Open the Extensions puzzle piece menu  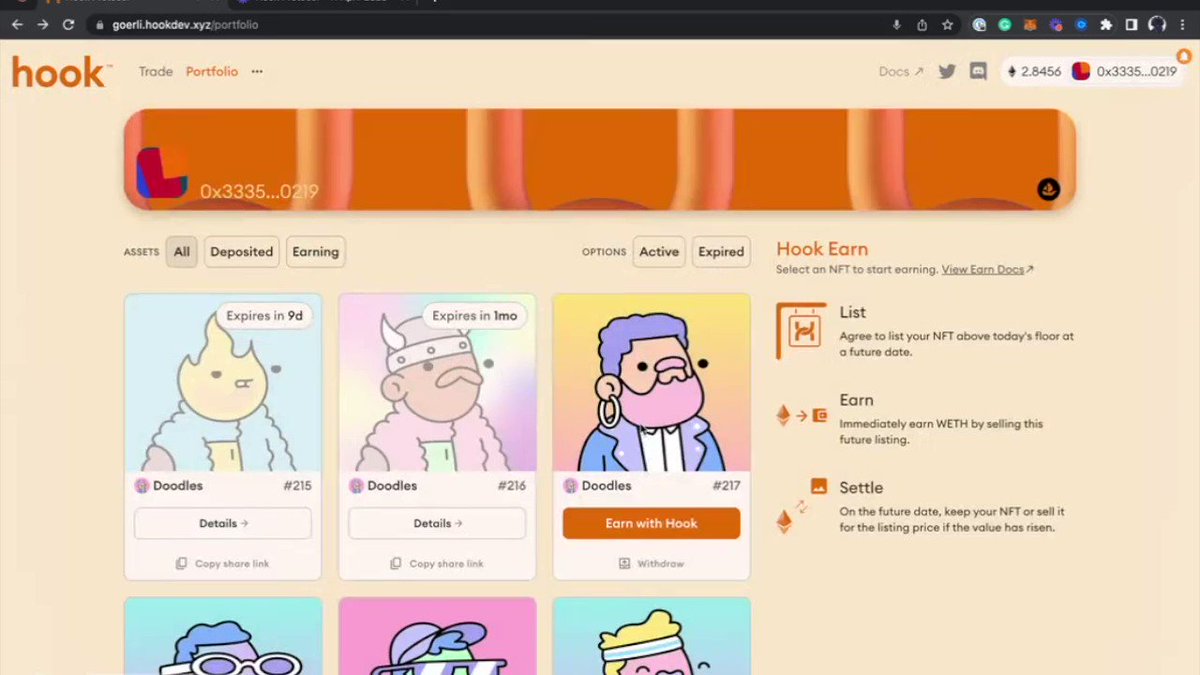(1106, 25)
